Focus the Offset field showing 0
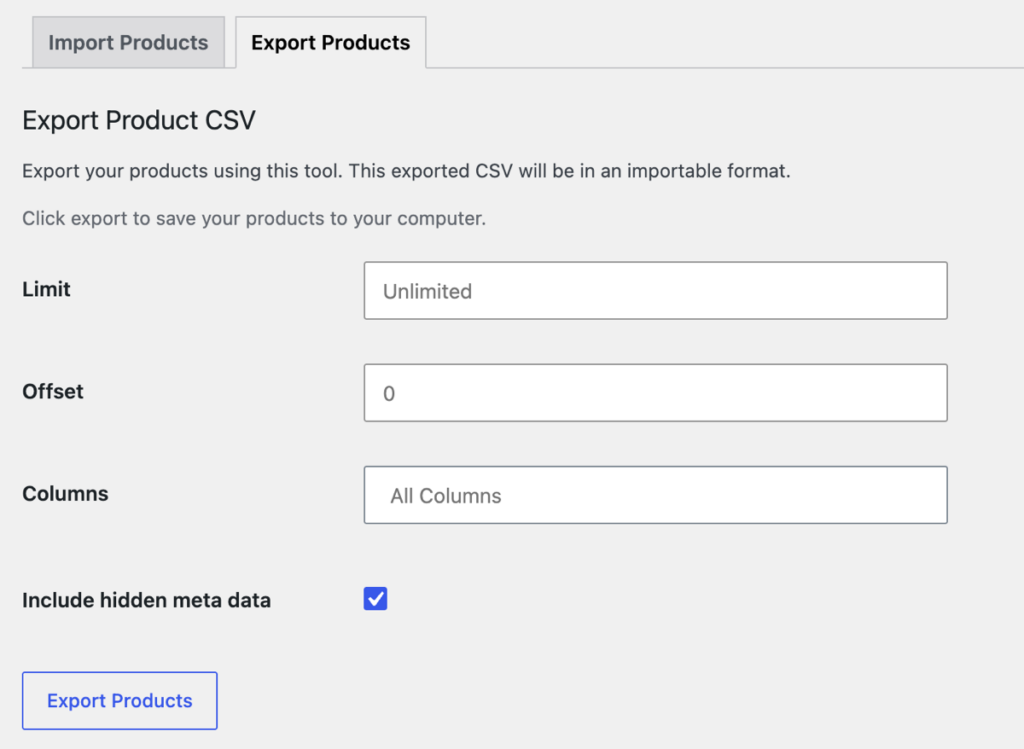 tap(656, 392)
